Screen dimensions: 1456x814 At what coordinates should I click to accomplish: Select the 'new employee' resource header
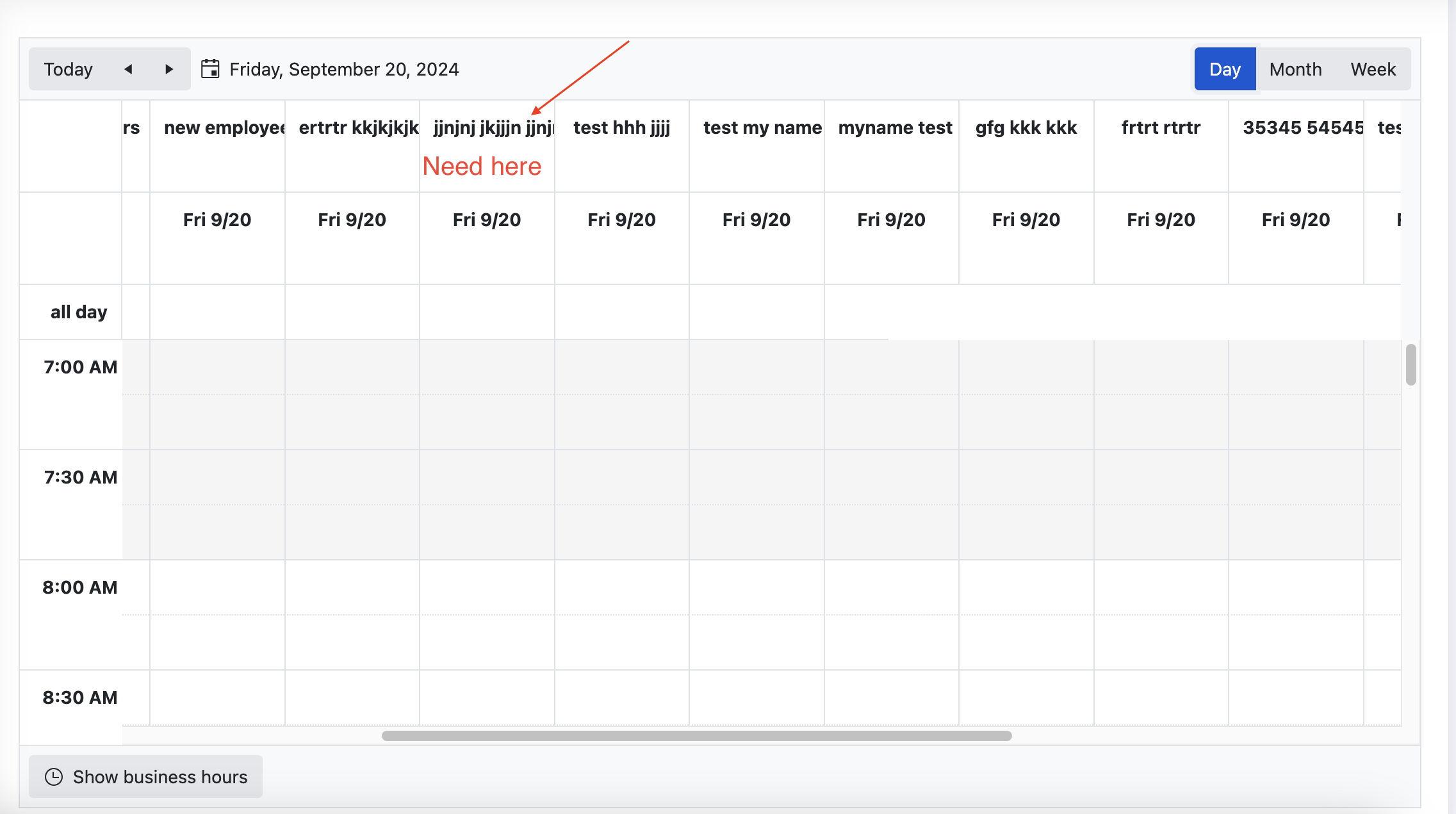coord(218,128)
